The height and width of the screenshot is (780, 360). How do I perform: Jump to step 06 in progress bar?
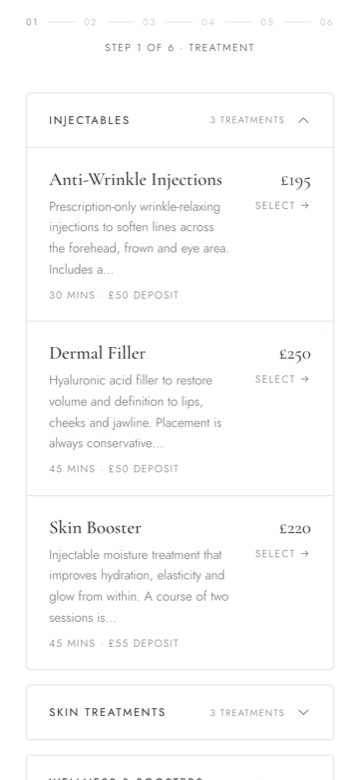(326, 22)
